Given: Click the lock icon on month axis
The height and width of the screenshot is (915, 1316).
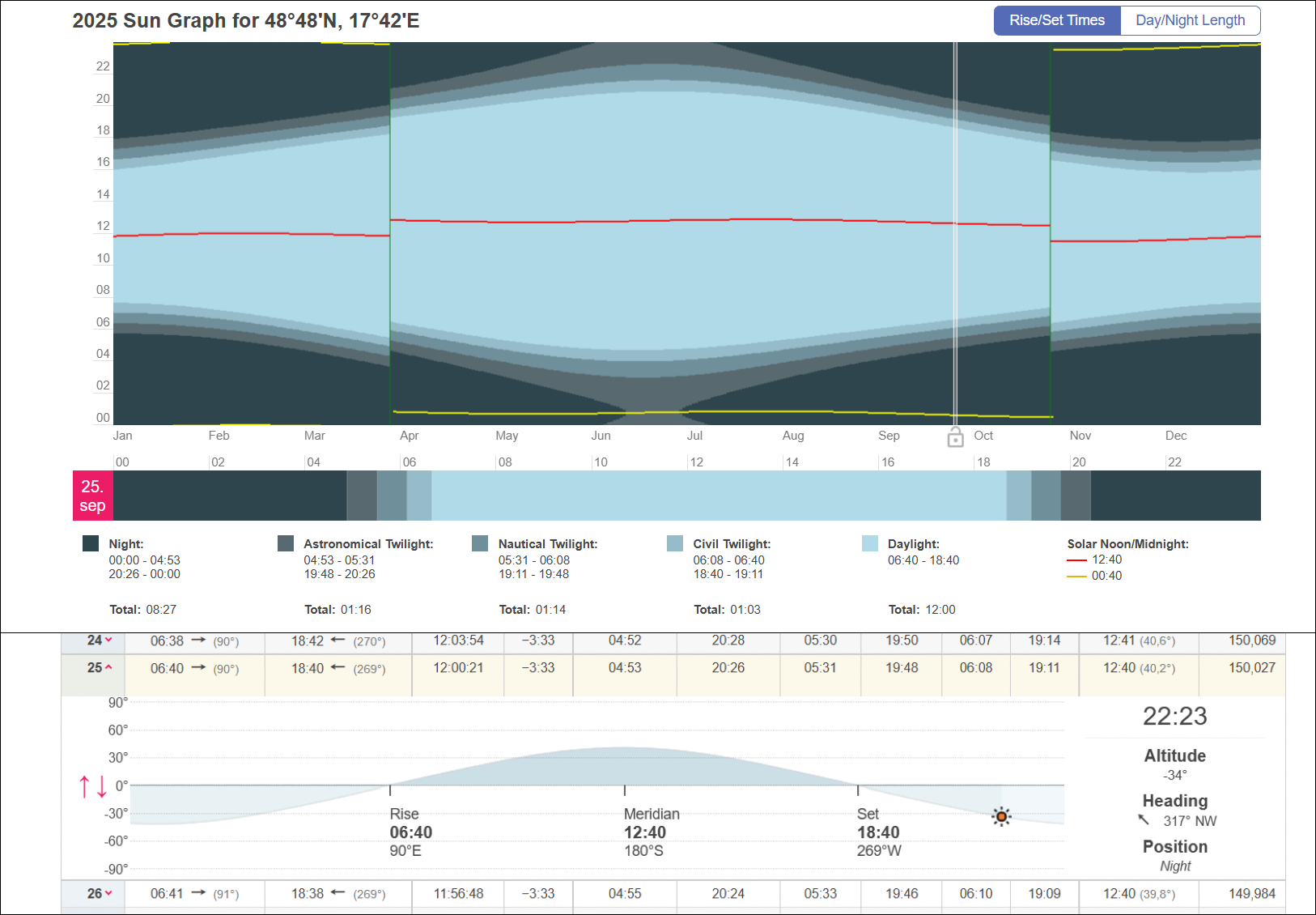Looking at the screenshot, I should pos(955,437).
